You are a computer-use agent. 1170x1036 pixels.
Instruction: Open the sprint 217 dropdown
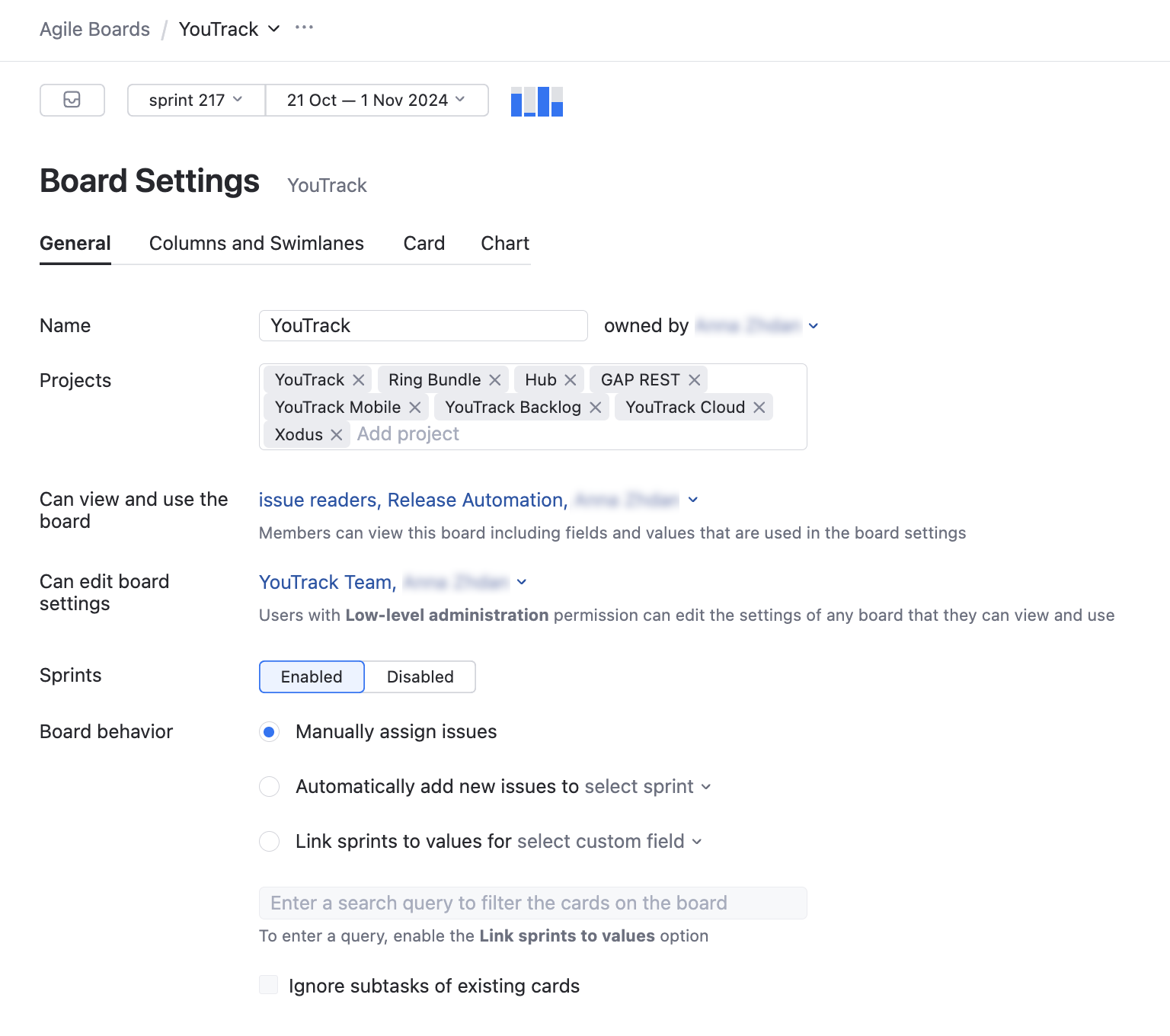[196, 100]
